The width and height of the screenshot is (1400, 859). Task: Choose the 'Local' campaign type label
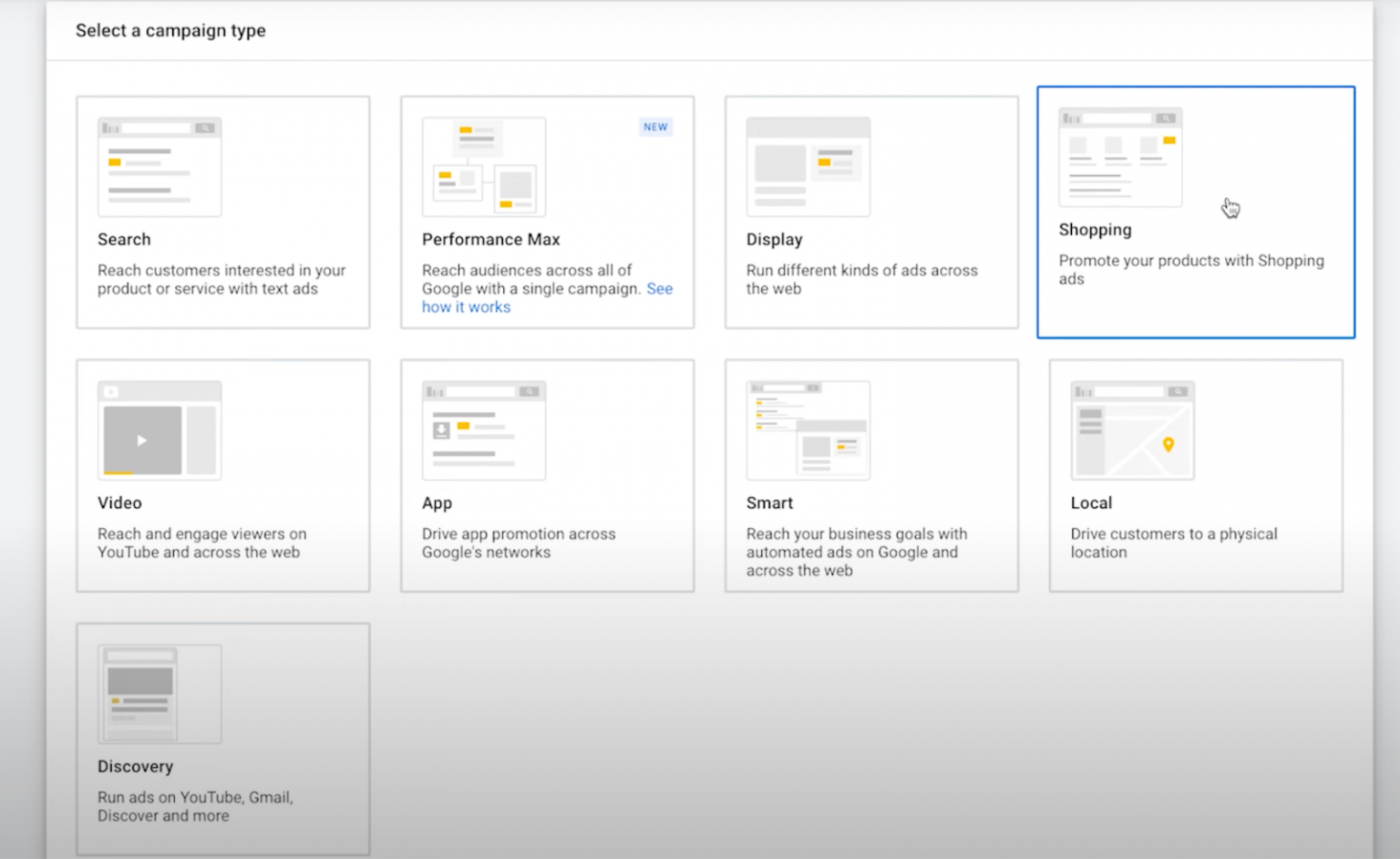click(1091, 503)
